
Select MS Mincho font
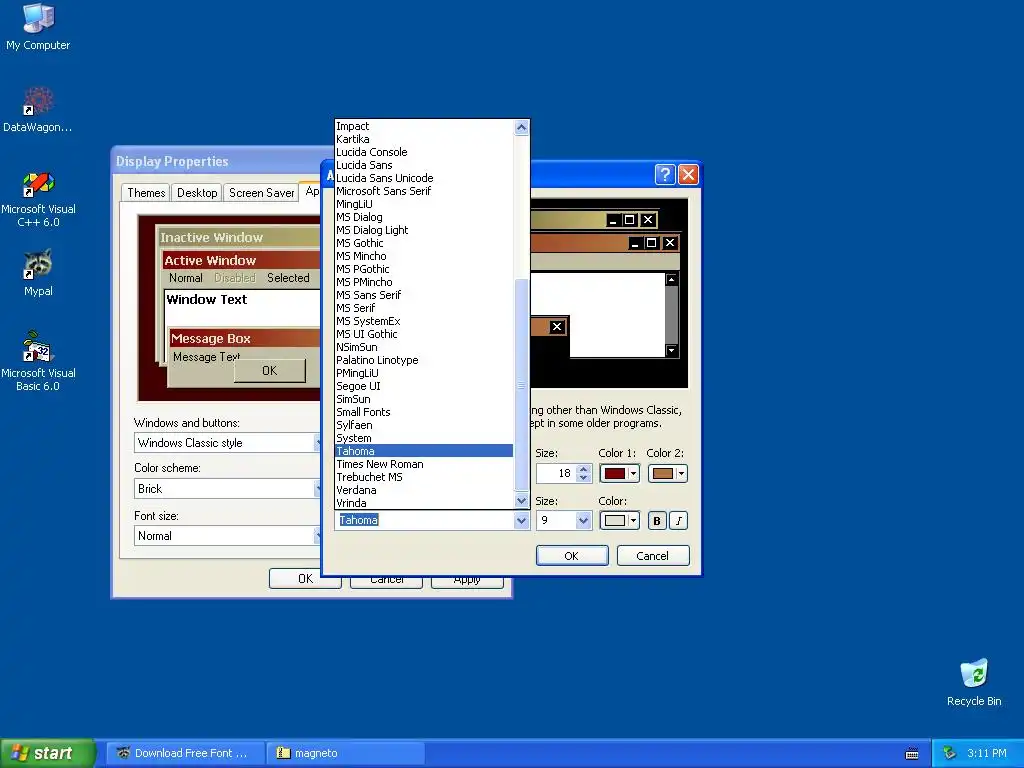coord(424,256)
